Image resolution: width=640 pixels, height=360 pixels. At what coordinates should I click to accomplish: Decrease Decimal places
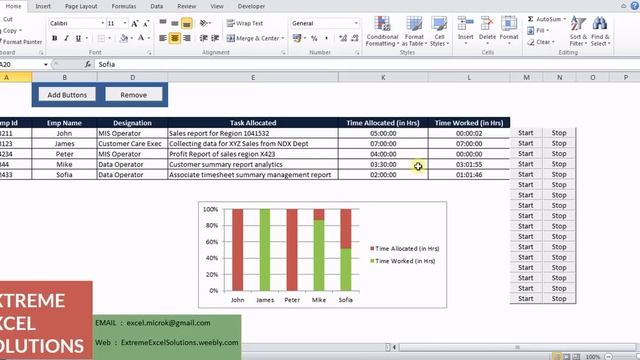coord(355,38)
